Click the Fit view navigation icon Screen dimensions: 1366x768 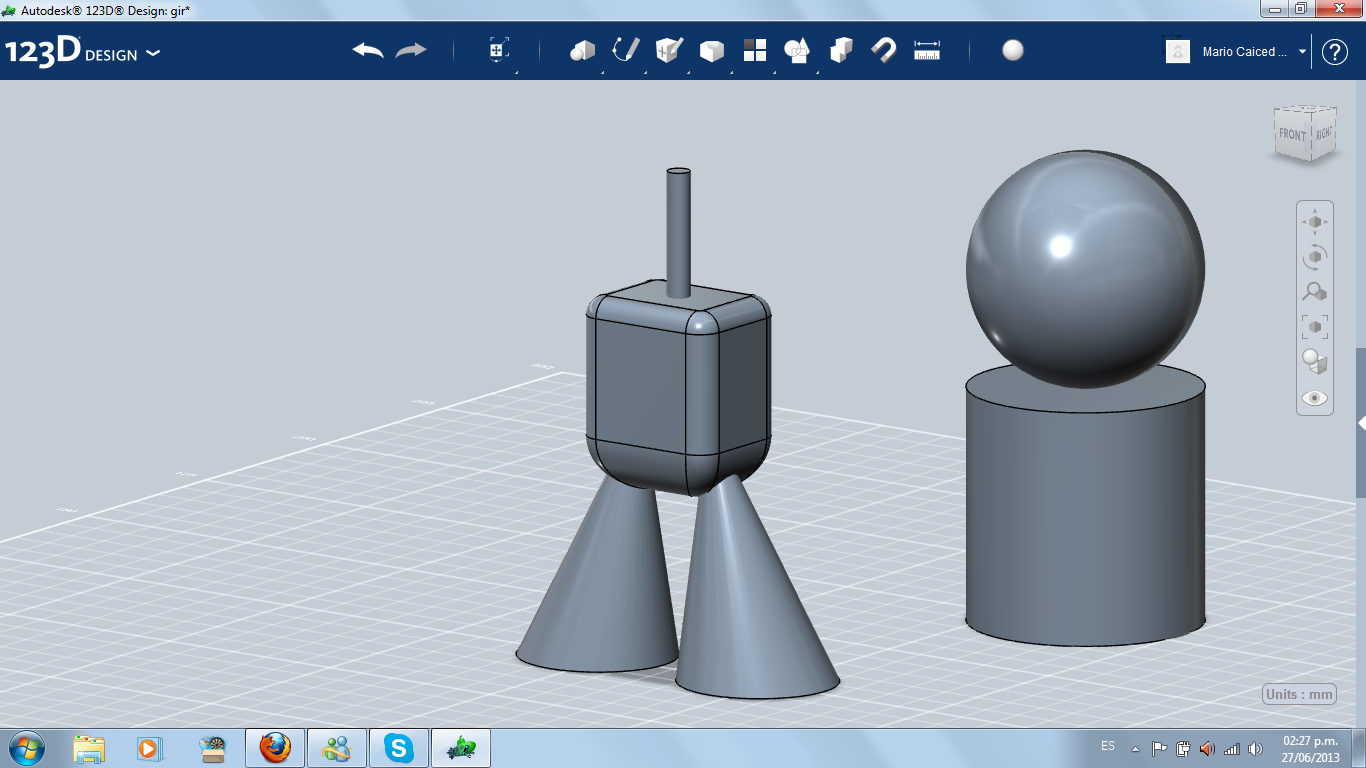[x=1315, y=326]
